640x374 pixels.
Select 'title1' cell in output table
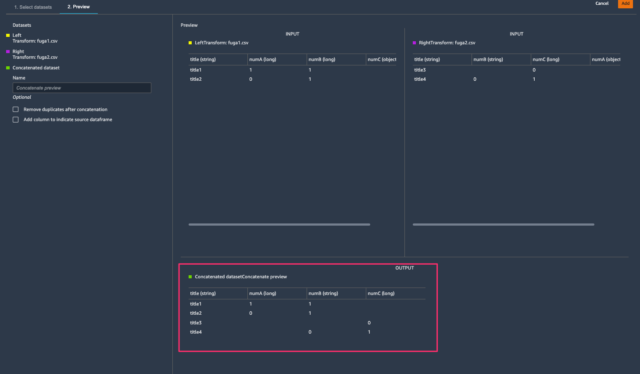(x=196, y=304)
